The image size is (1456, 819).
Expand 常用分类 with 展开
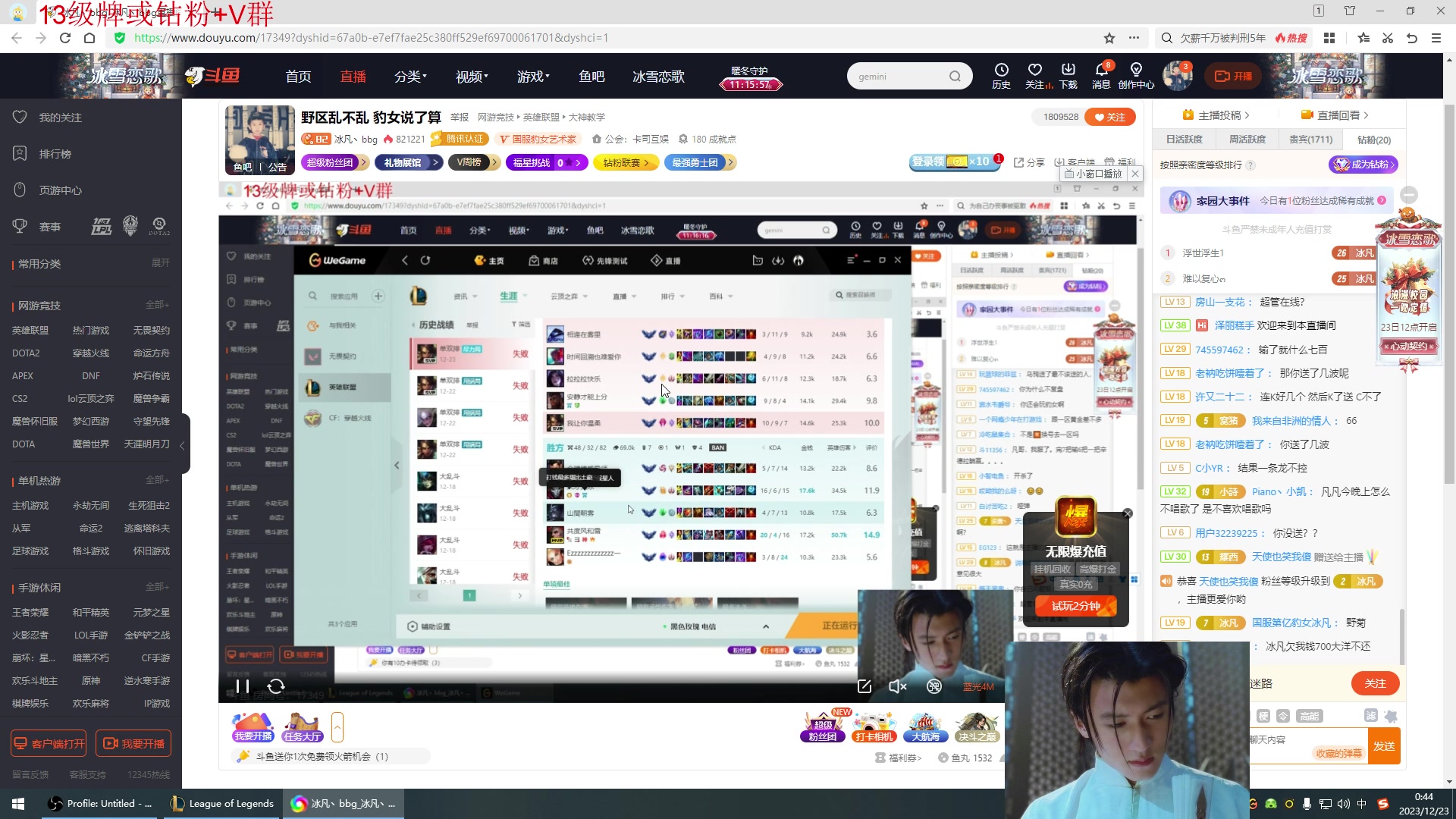point(161,263)
